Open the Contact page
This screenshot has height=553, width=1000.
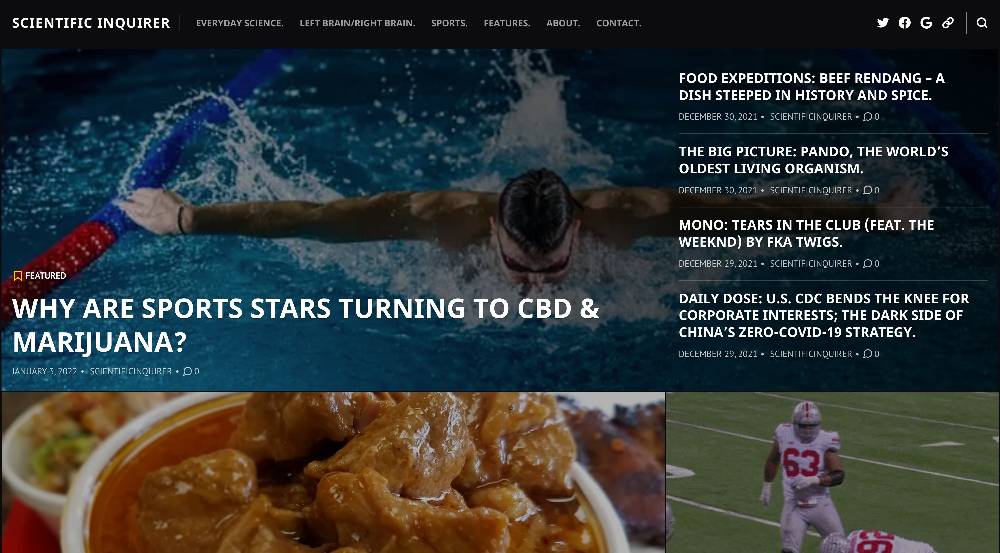coord(619,23)
